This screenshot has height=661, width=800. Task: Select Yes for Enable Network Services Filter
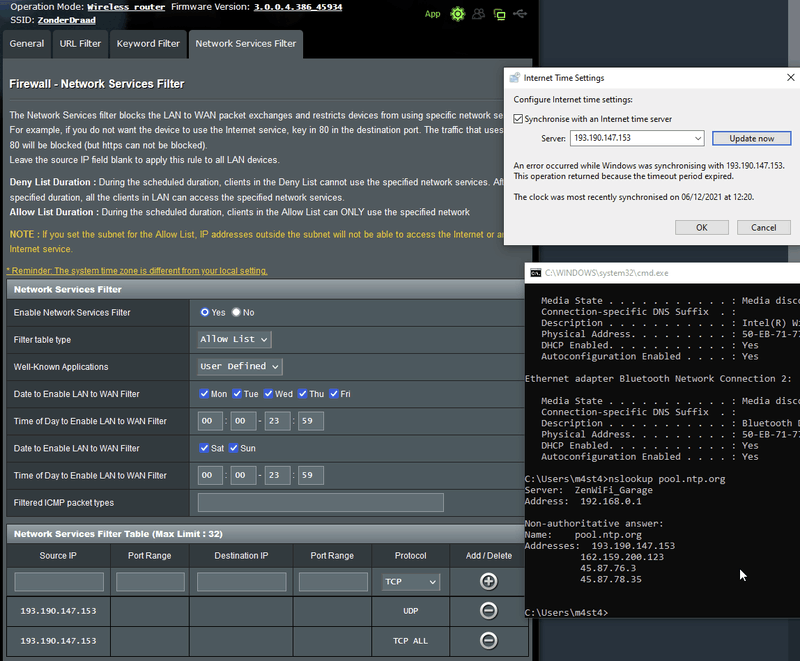(205, 312)
